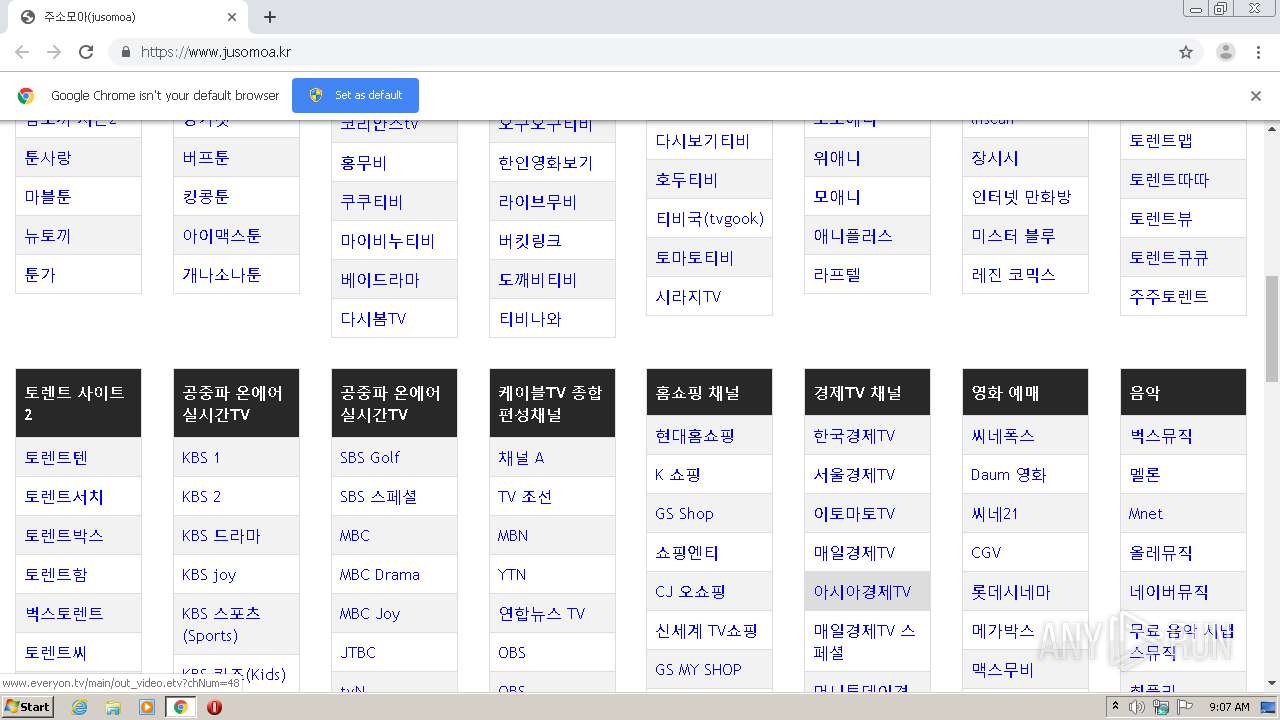The height and width of the screenshot is (720, 1280).
Task: Open the 네이버뮤직 link
Action: 1169,591
